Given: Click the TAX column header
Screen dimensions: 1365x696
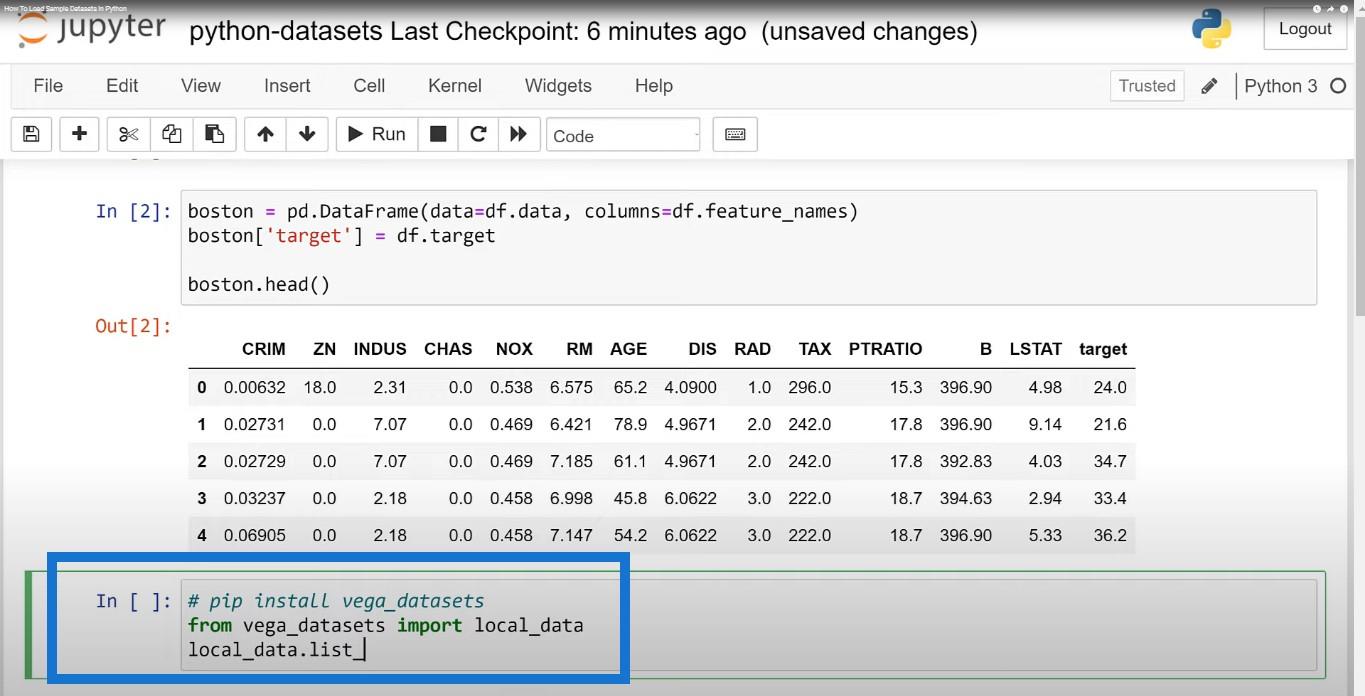Looking at the screenshot, I should (815, 349).
